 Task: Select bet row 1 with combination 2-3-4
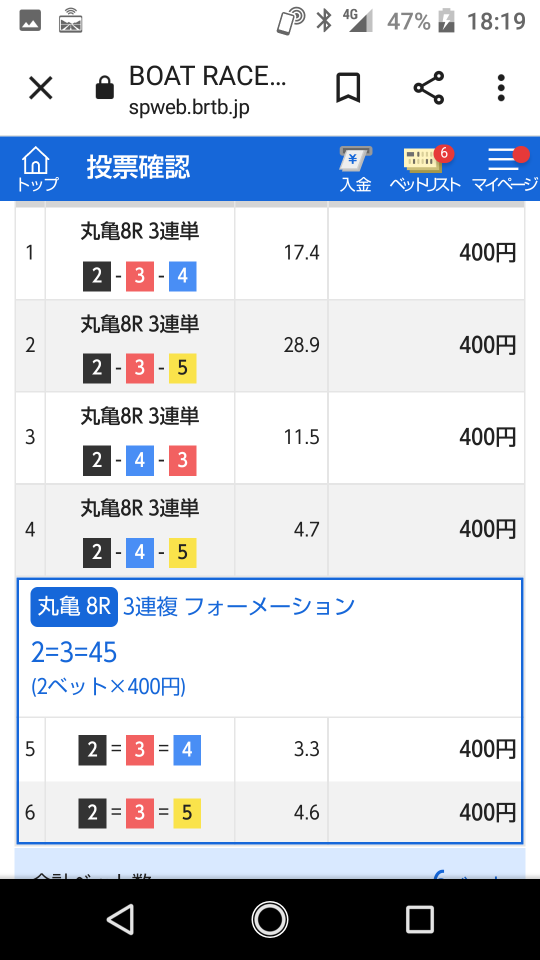coord(270,253)
